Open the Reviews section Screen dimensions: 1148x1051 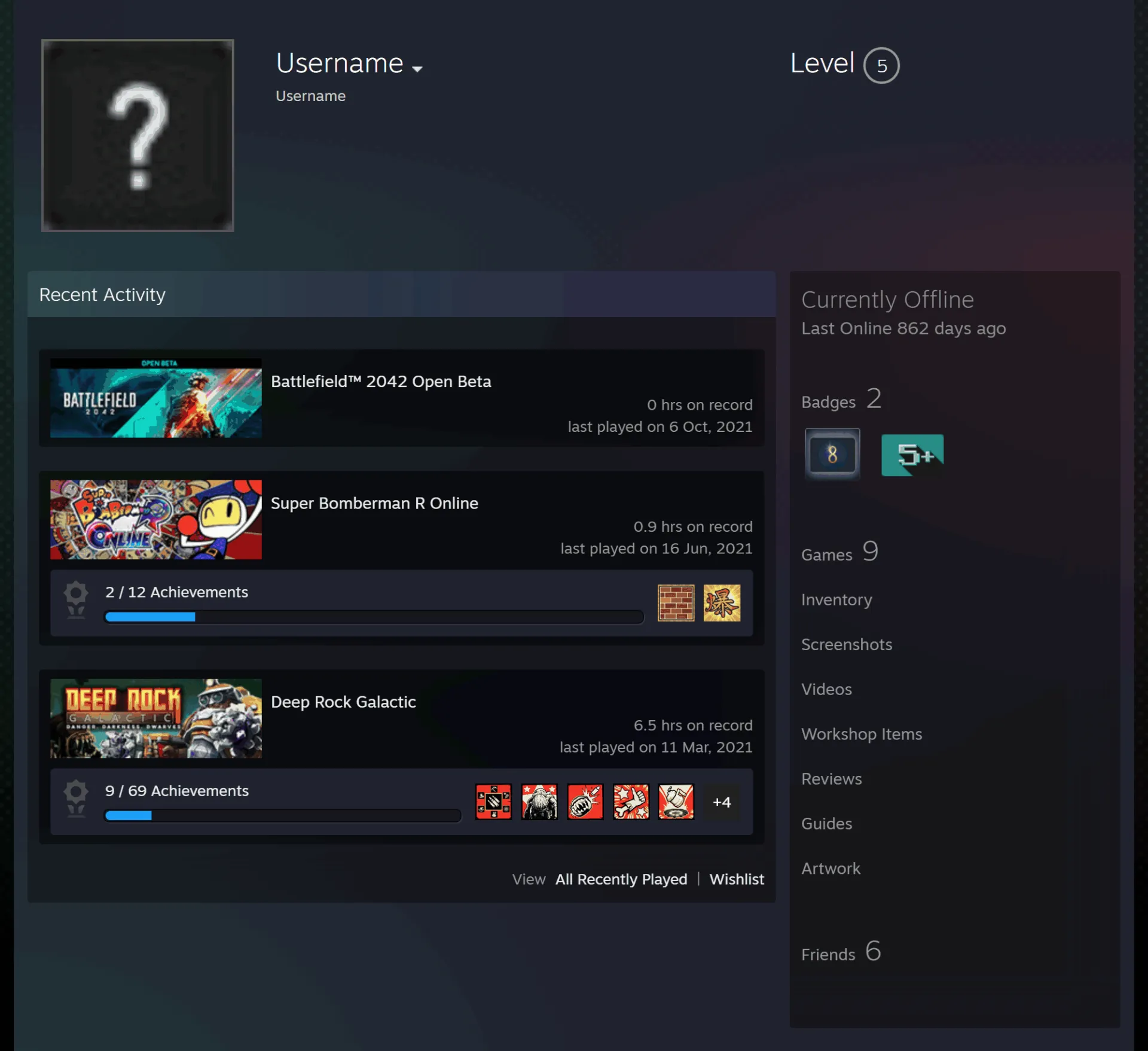click(x=832, y=779)
